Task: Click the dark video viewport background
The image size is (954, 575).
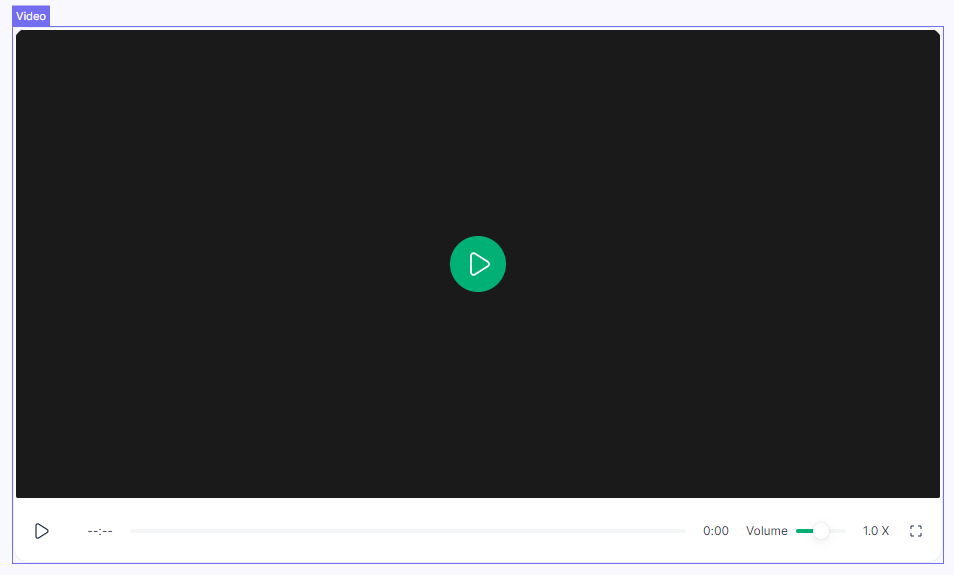Action: (x=250, y=150)
